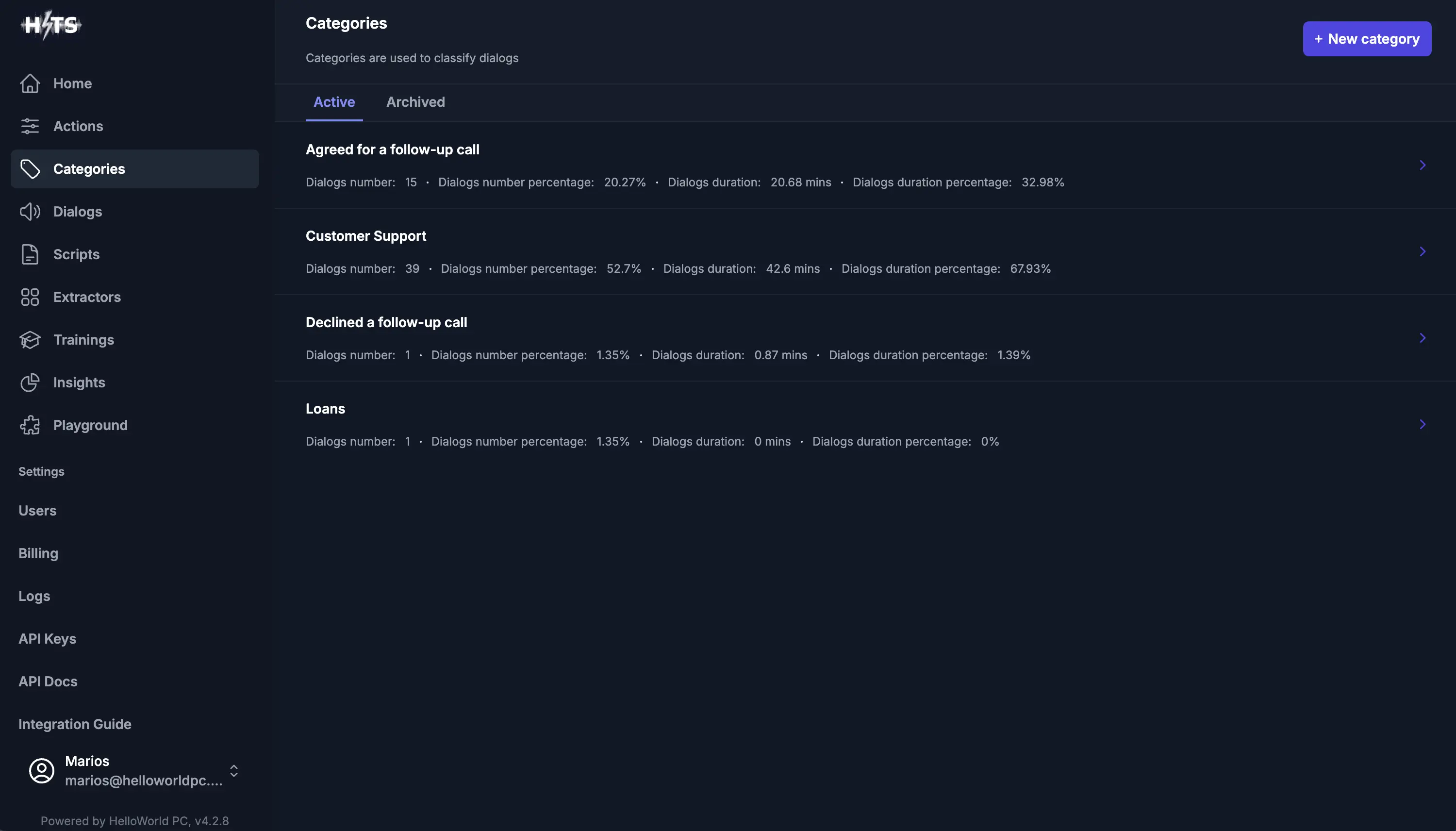Click the Categories tag icon
The height and width of the screenshot is (831, 1456).
30,168
